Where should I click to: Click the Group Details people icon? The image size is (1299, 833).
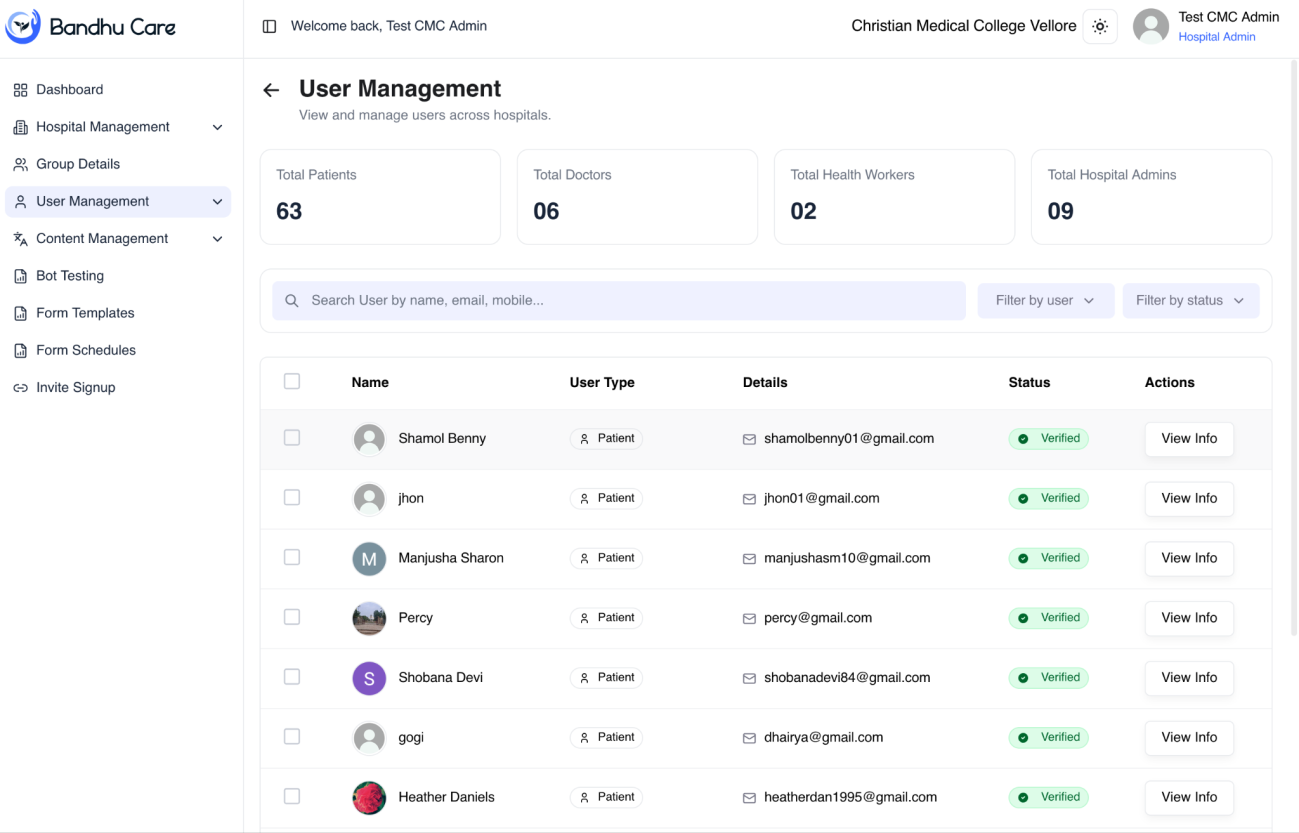[20, 164]
